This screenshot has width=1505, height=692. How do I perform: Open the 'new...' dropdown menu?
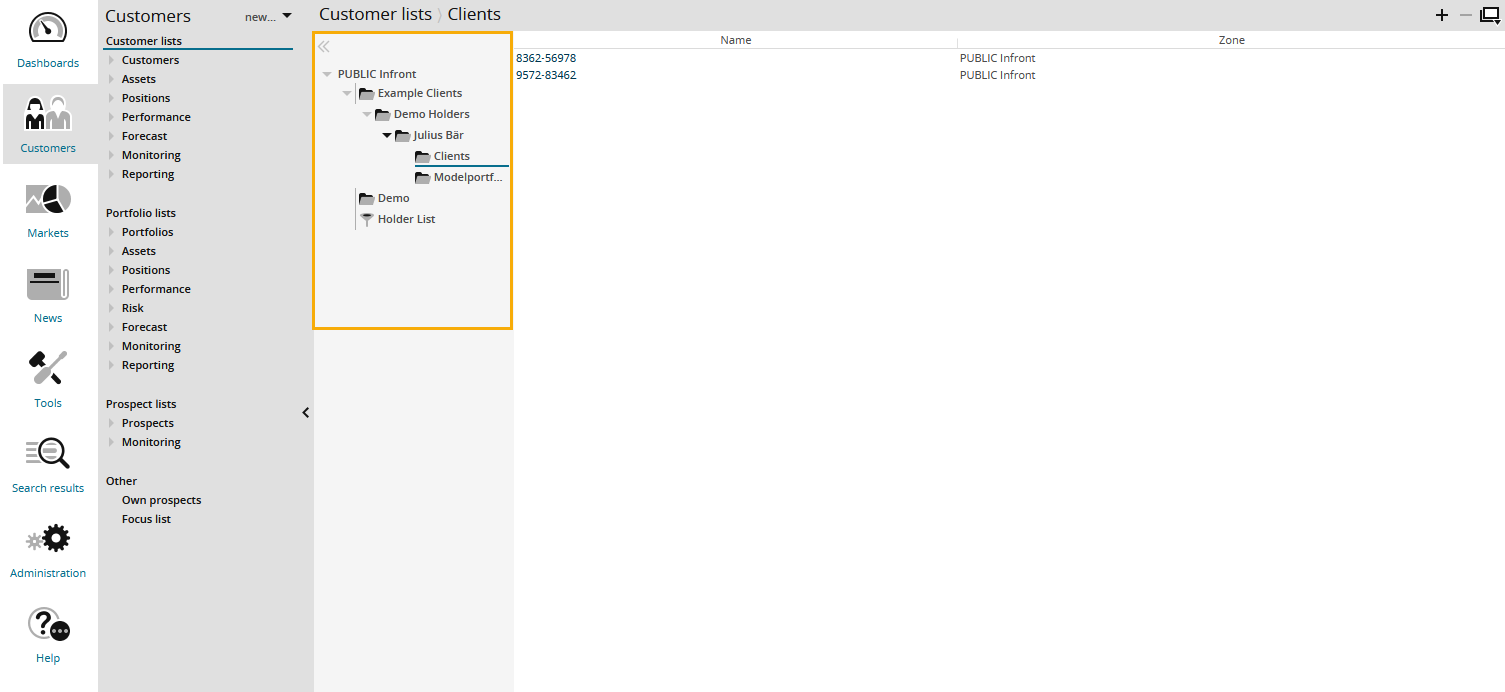[268, 16]
